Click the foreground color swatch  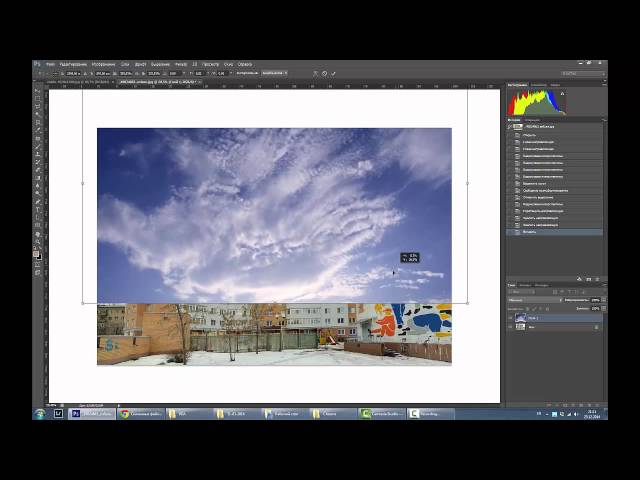[36, 254]
